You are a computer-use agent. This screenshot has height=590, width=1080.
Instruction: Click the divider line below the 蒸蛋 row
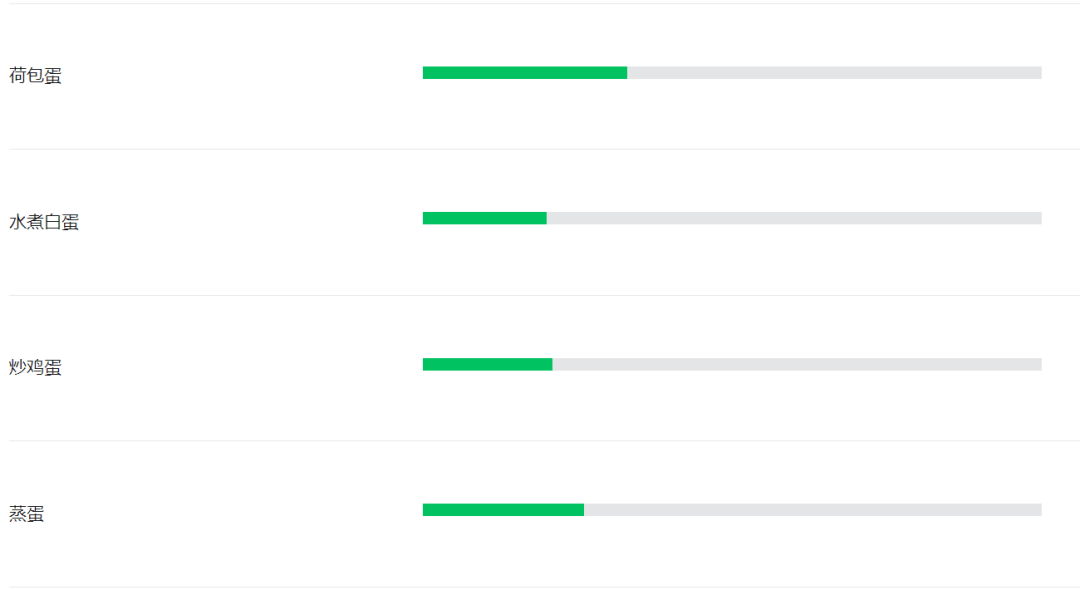(544, 587)
